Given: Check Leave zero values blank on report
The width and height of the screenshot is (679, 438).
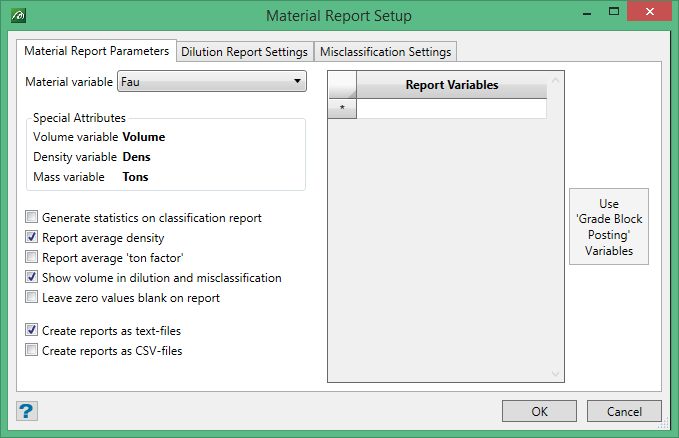Looking at the screenshot, I should (33, 298).
